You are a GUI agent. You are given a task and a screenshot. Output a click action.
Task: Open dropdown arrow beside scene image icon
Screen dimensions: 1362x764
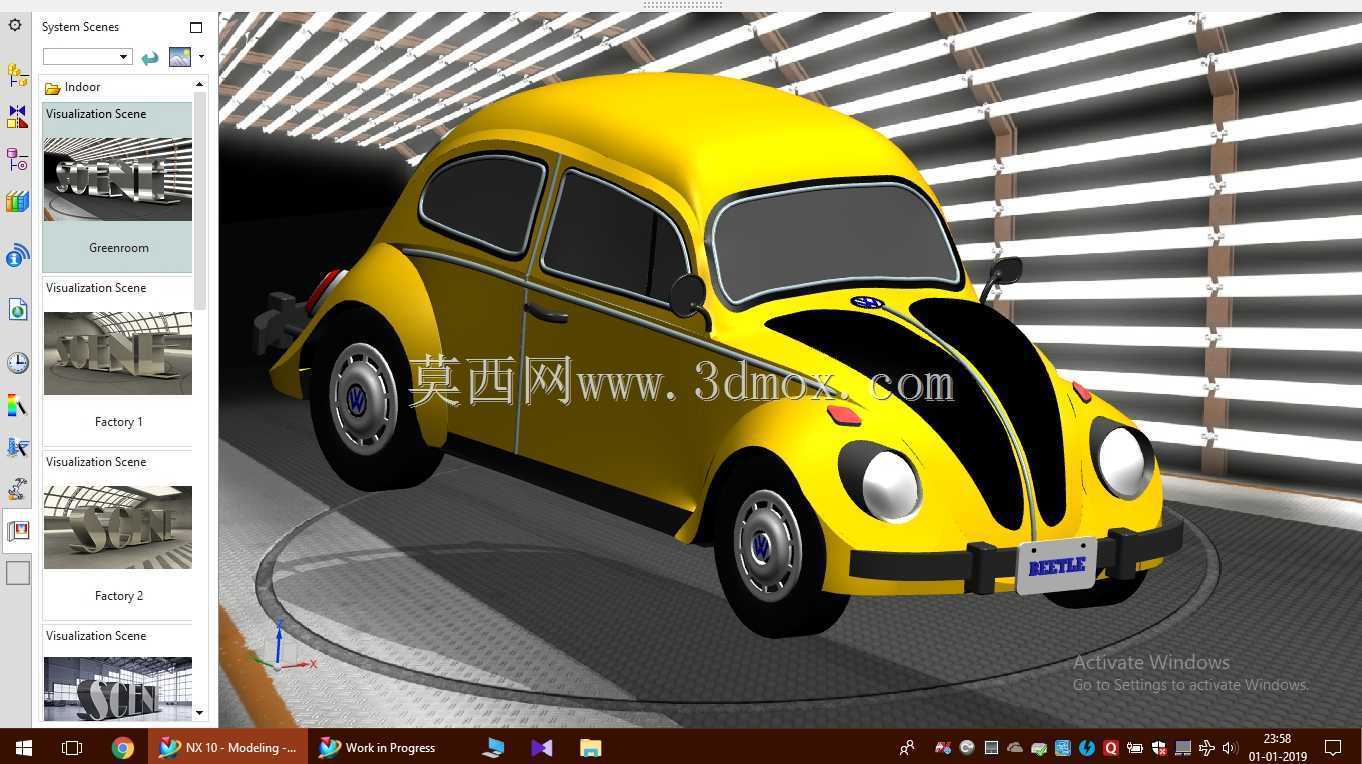(201, 57)
